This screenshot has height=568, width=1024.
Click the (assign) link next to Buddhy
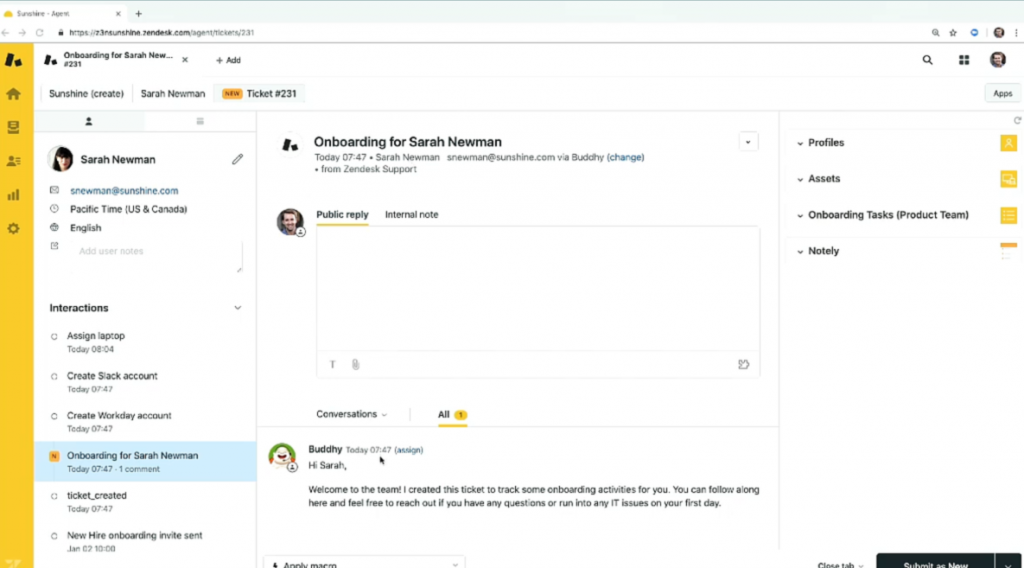(408, 450)
